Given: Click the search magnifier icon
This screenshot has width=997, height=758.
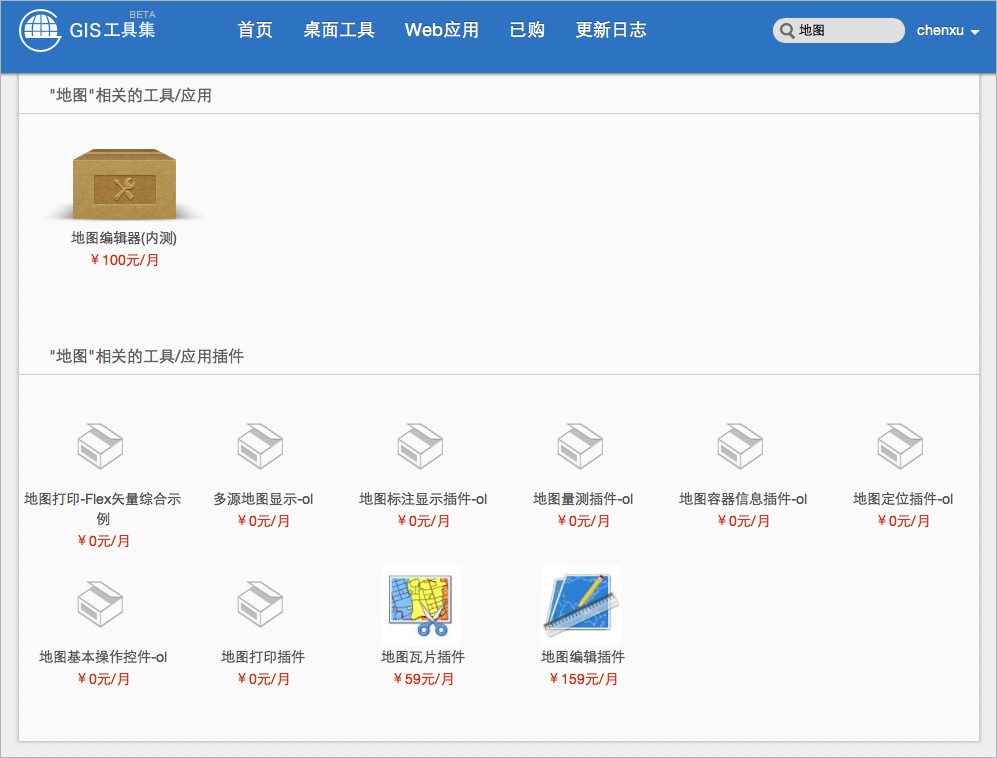Looking at the screenshot, I should point(787,31).
